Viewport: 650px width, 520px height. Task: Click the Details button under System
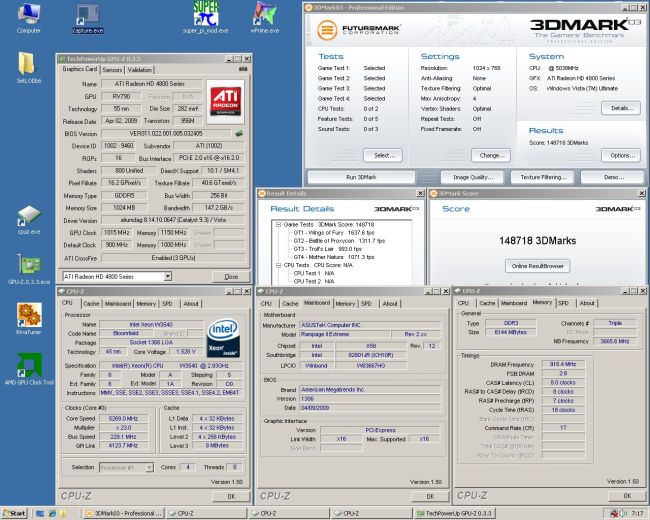tap(621, 108)
